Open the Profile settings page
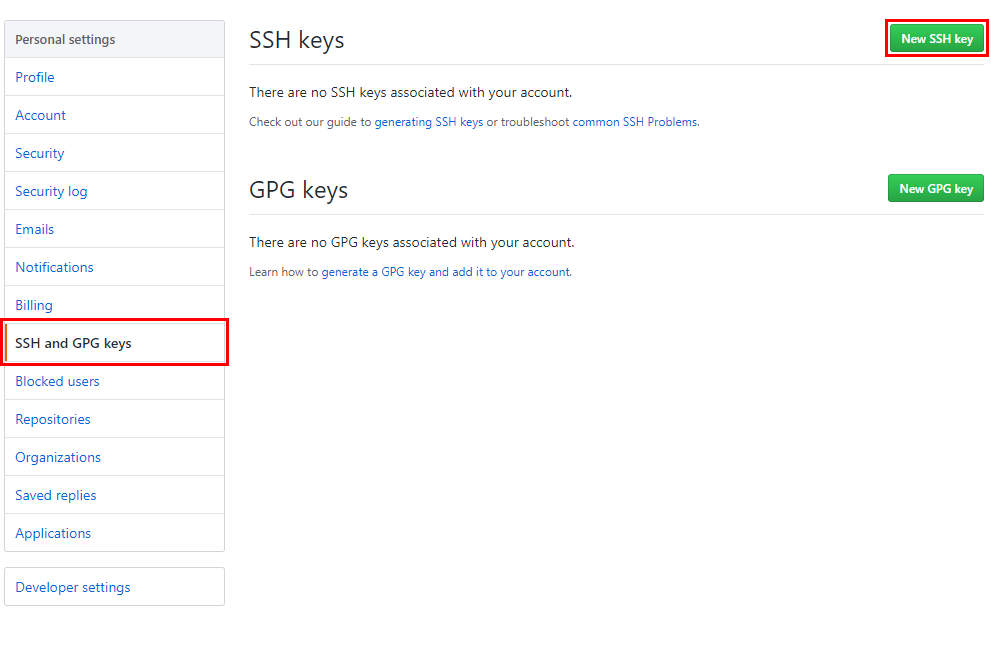This screenshot has width=991, height=658. tap(35, 77)
